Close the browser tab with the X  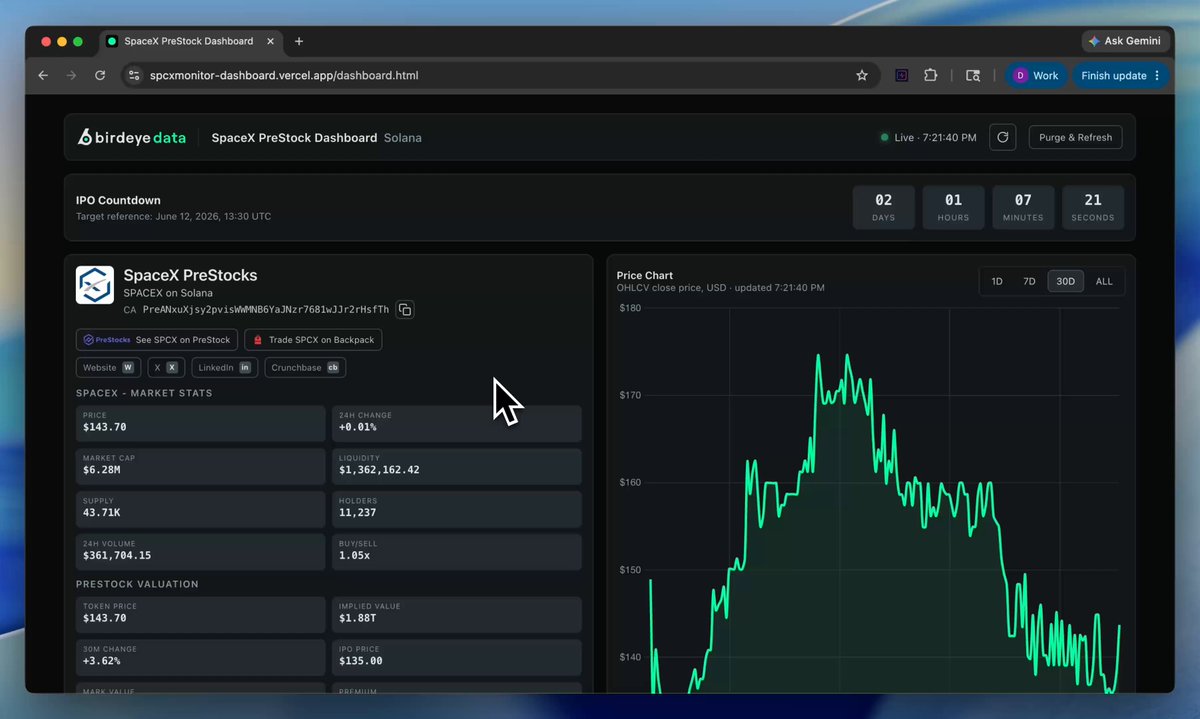(x=269, y=41)
